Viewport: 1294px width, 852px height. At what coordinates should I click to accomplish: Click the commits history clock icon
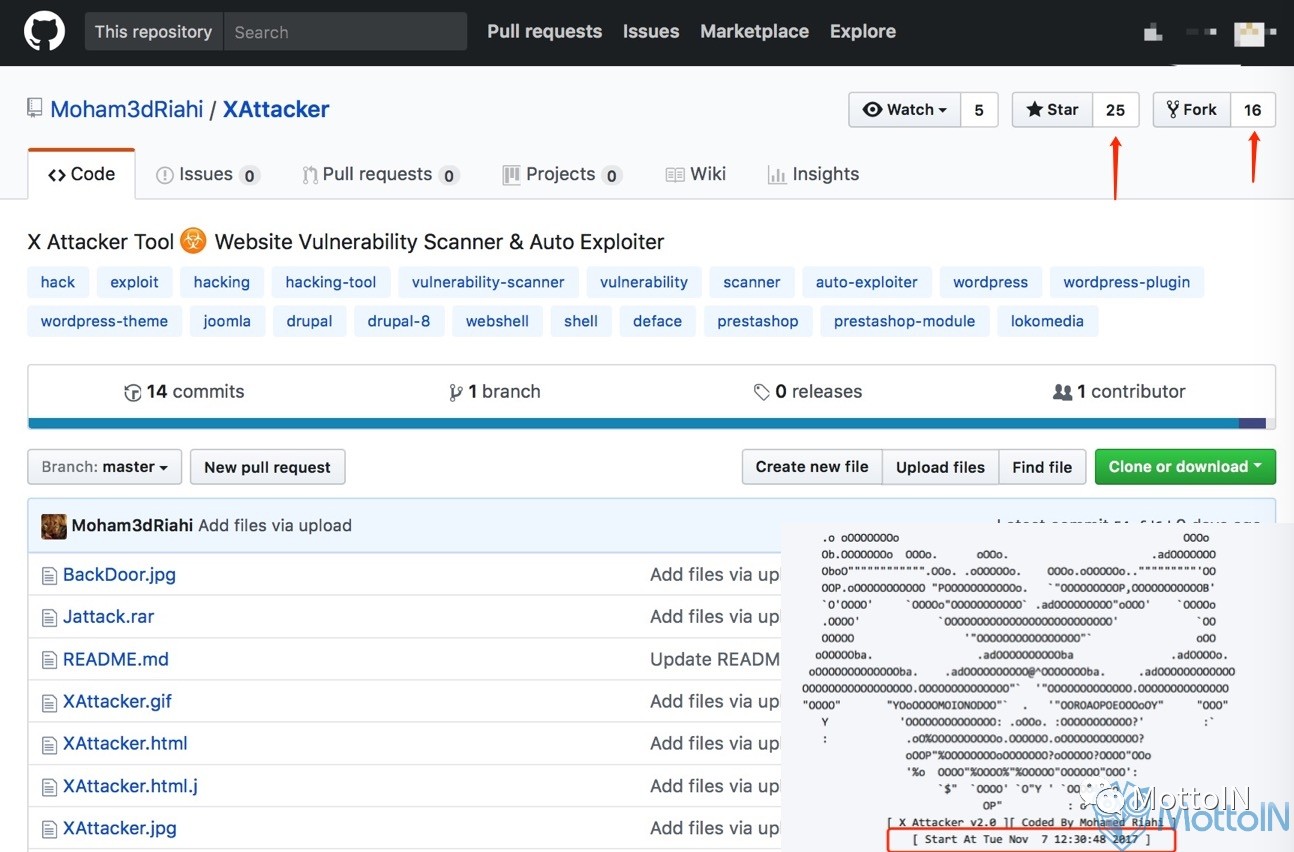click(132, 393)
